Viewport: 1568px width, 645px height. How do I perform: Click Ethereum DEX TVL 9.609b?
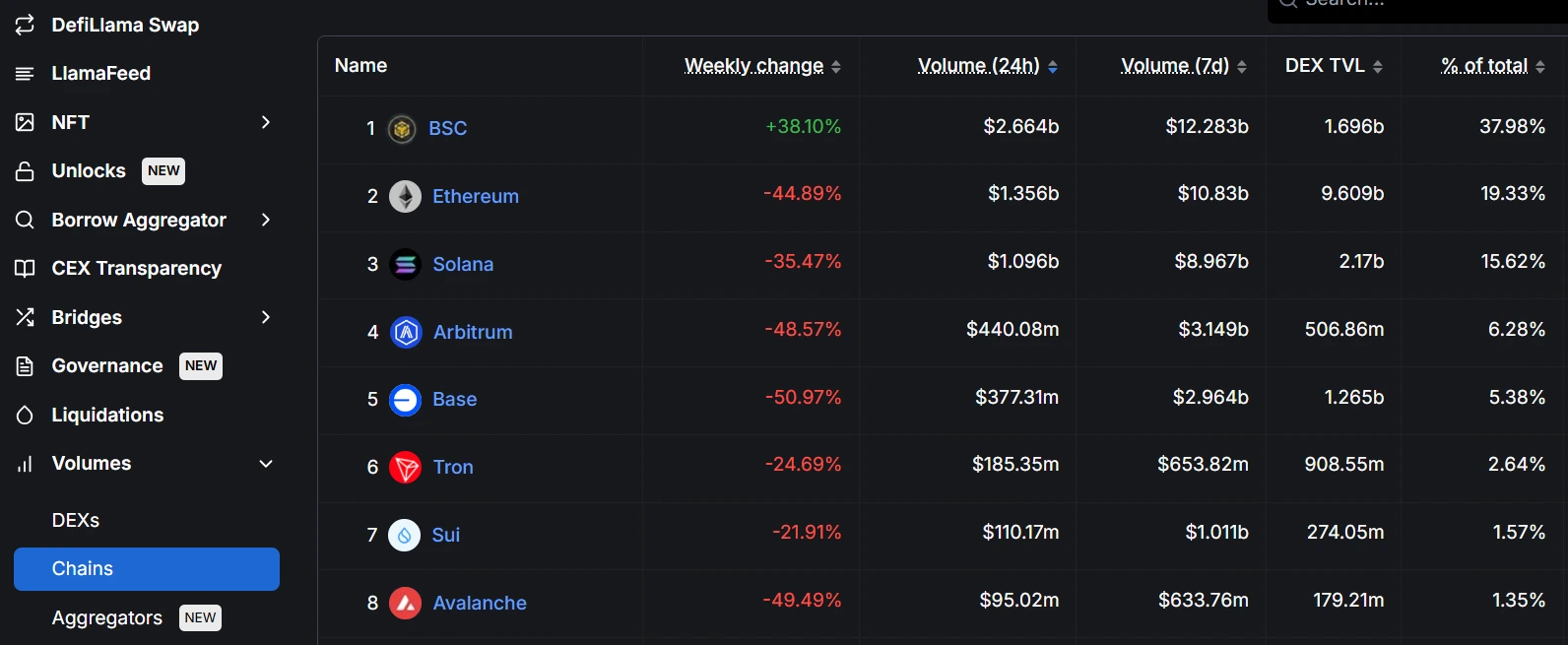(x=1352, y=194)
